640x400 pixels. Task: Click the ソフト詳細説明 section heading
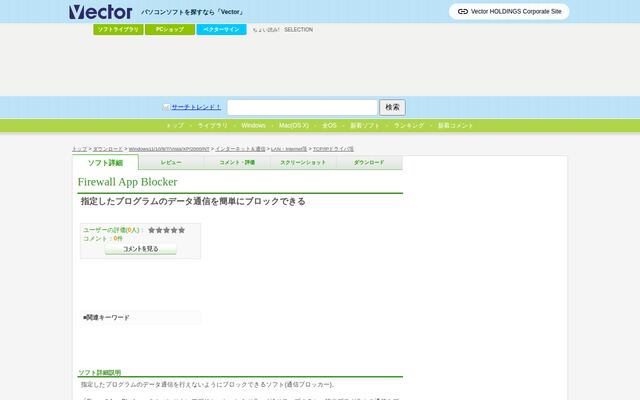pos(99,372)
